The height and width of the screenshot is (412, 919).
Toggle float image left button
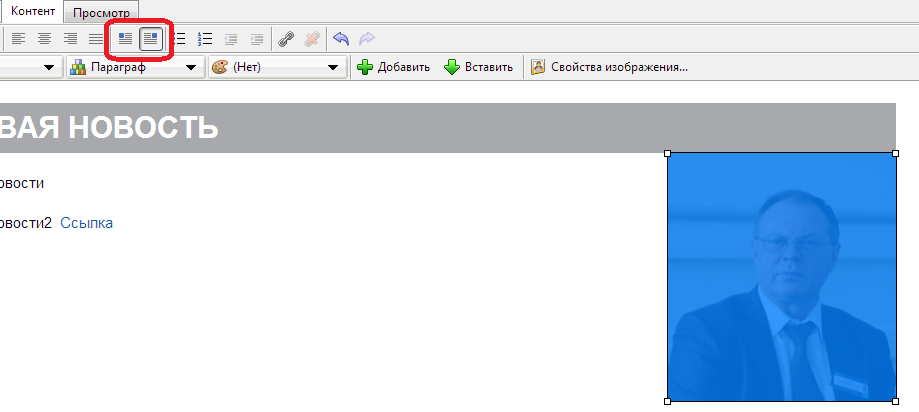point(125,39)
